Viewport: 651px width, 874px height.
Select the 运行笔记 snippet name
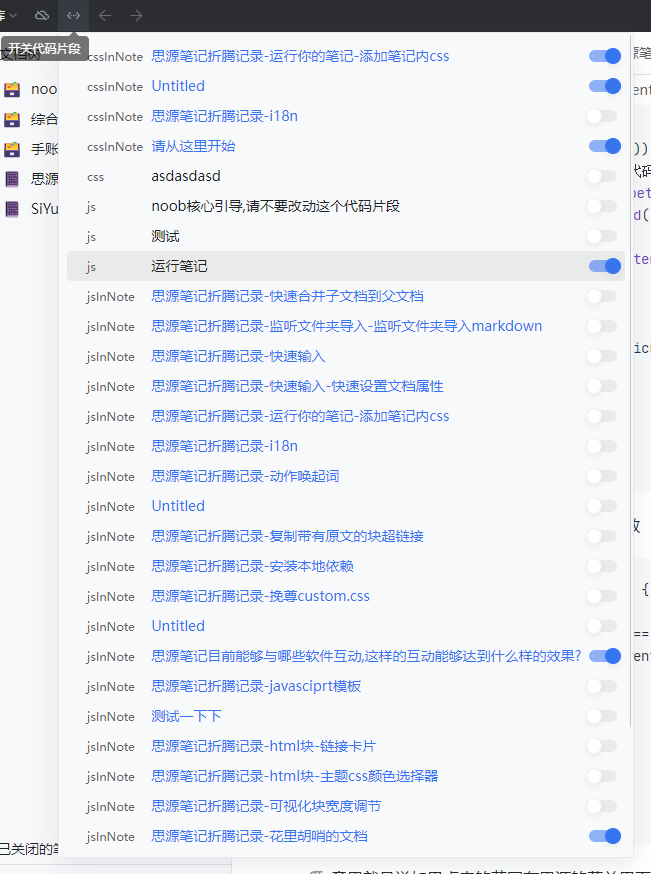[x=179, y=266]
